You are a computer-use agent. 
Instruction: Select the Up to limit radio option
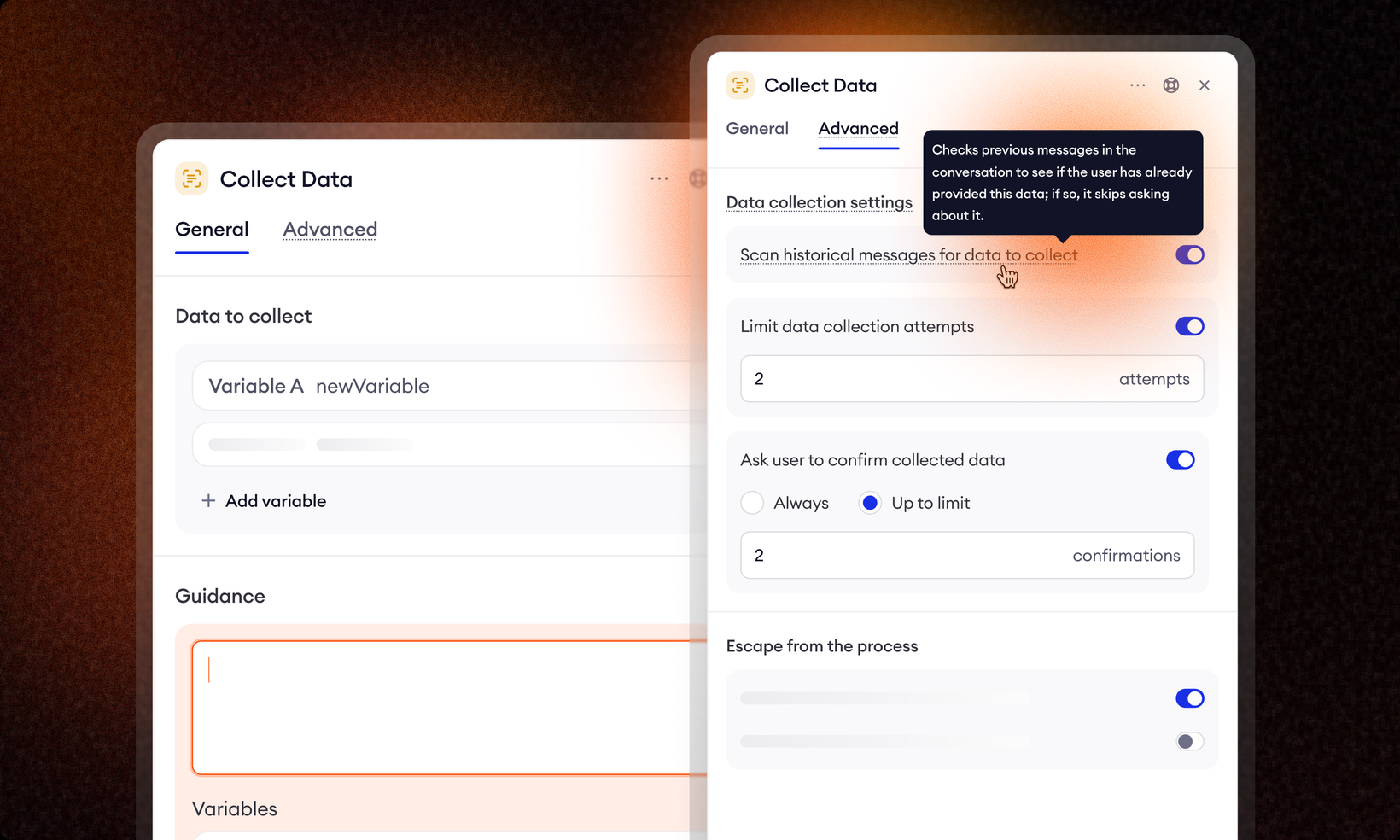click(x=870, y=503)
